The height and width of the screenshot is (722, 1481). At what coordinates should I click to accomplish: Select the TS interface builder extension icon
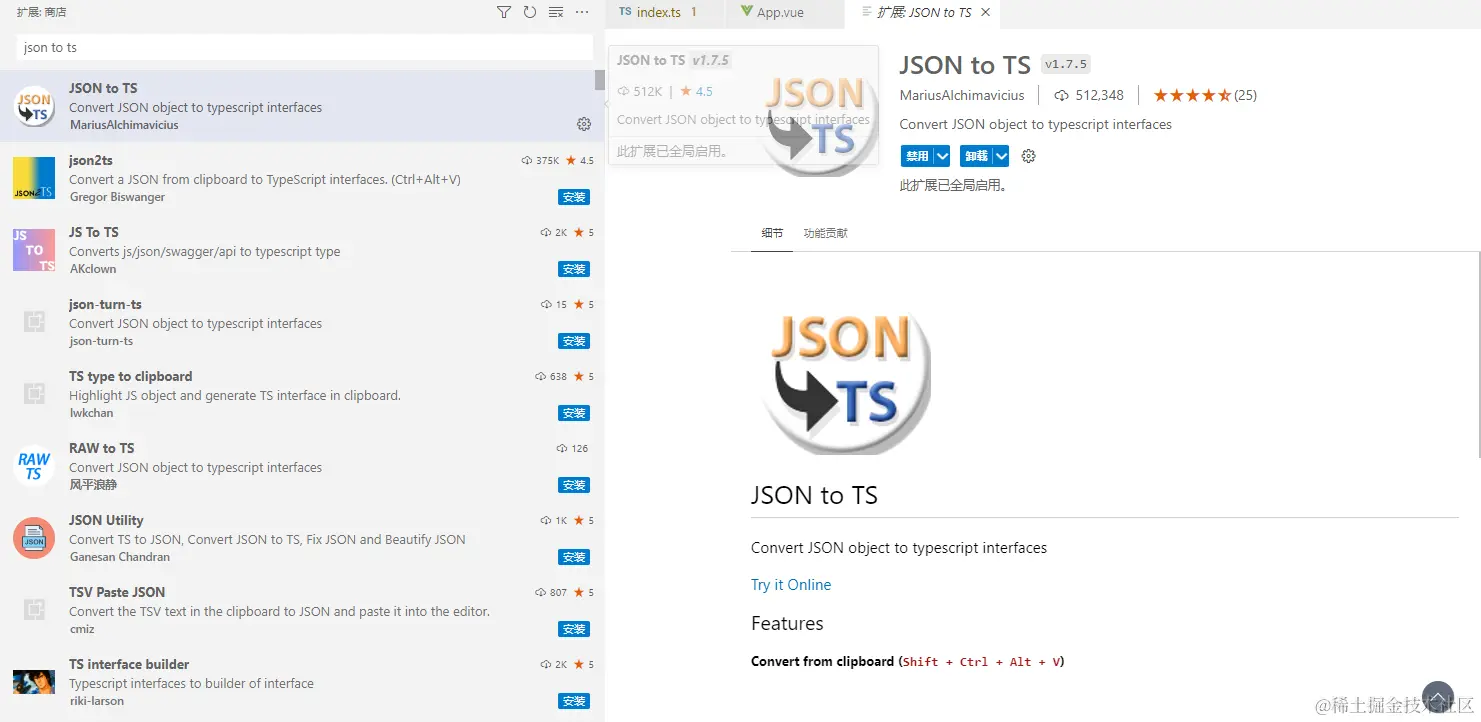[x=34, y=682]
